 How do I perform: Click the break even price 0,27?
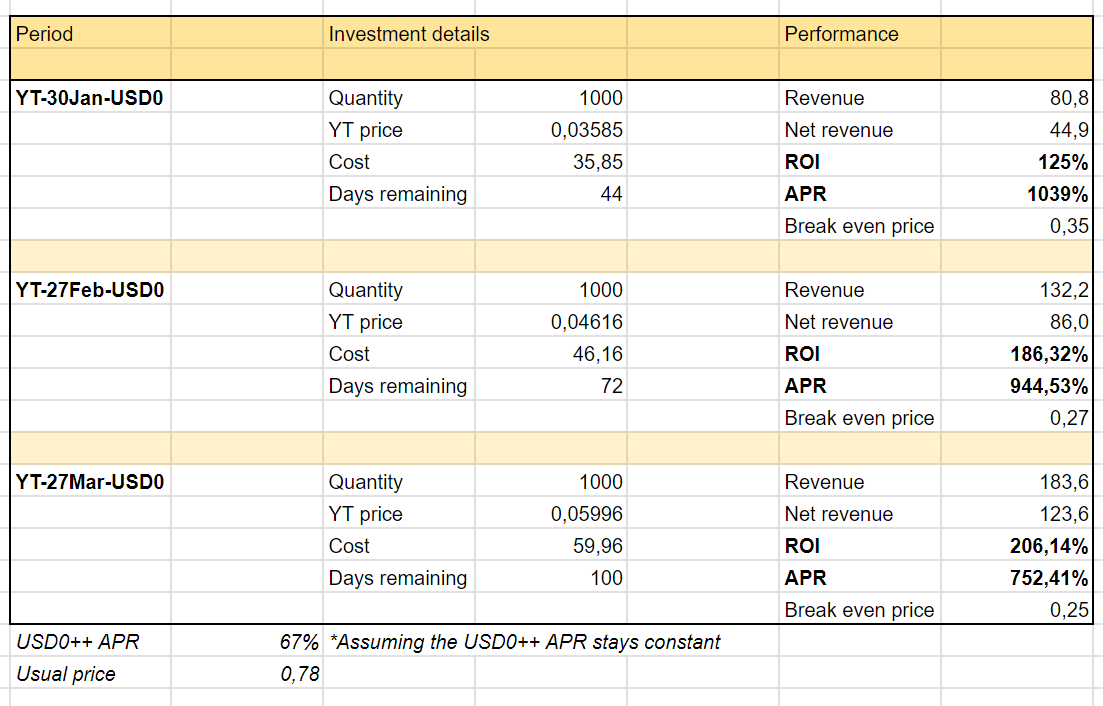click(1069, 418)
